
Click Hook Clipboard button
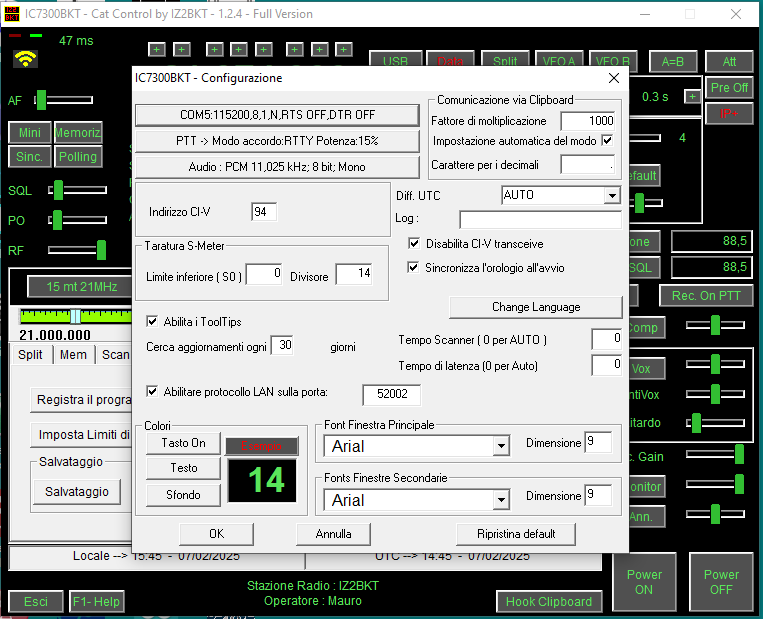click(x=549, y=602)
